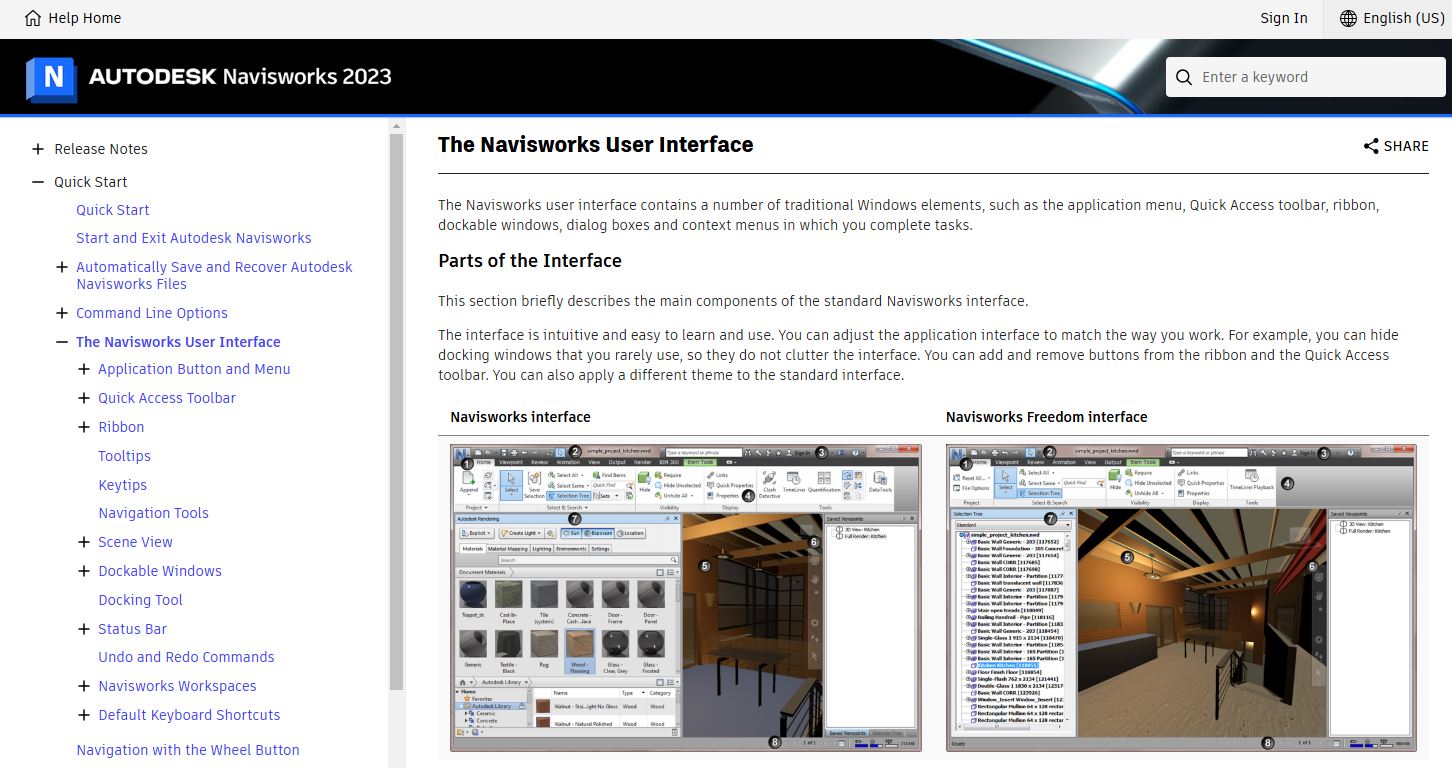
Task: Open the Dockable Windows topic
Action: coord(160,571)
